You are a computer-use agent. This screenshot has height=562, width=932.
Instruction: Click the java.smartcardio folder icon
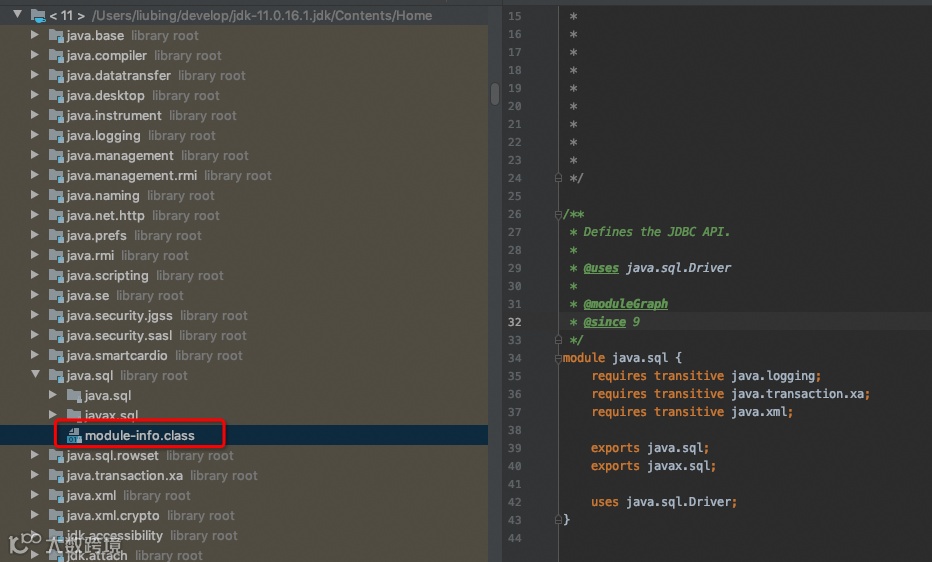coord(56,356)
